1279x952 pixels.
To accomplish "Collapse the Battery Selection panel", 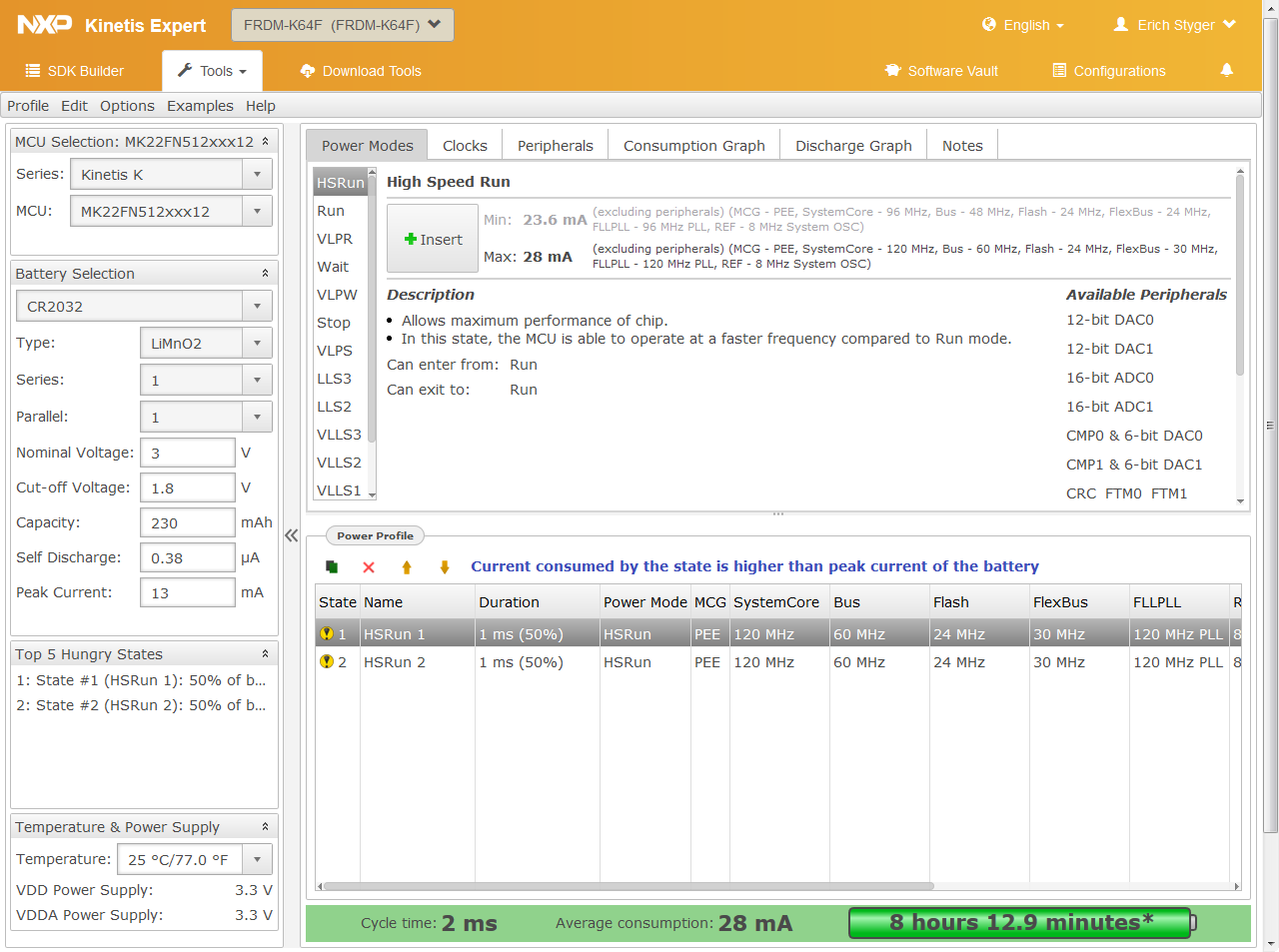I will (265, 274).
